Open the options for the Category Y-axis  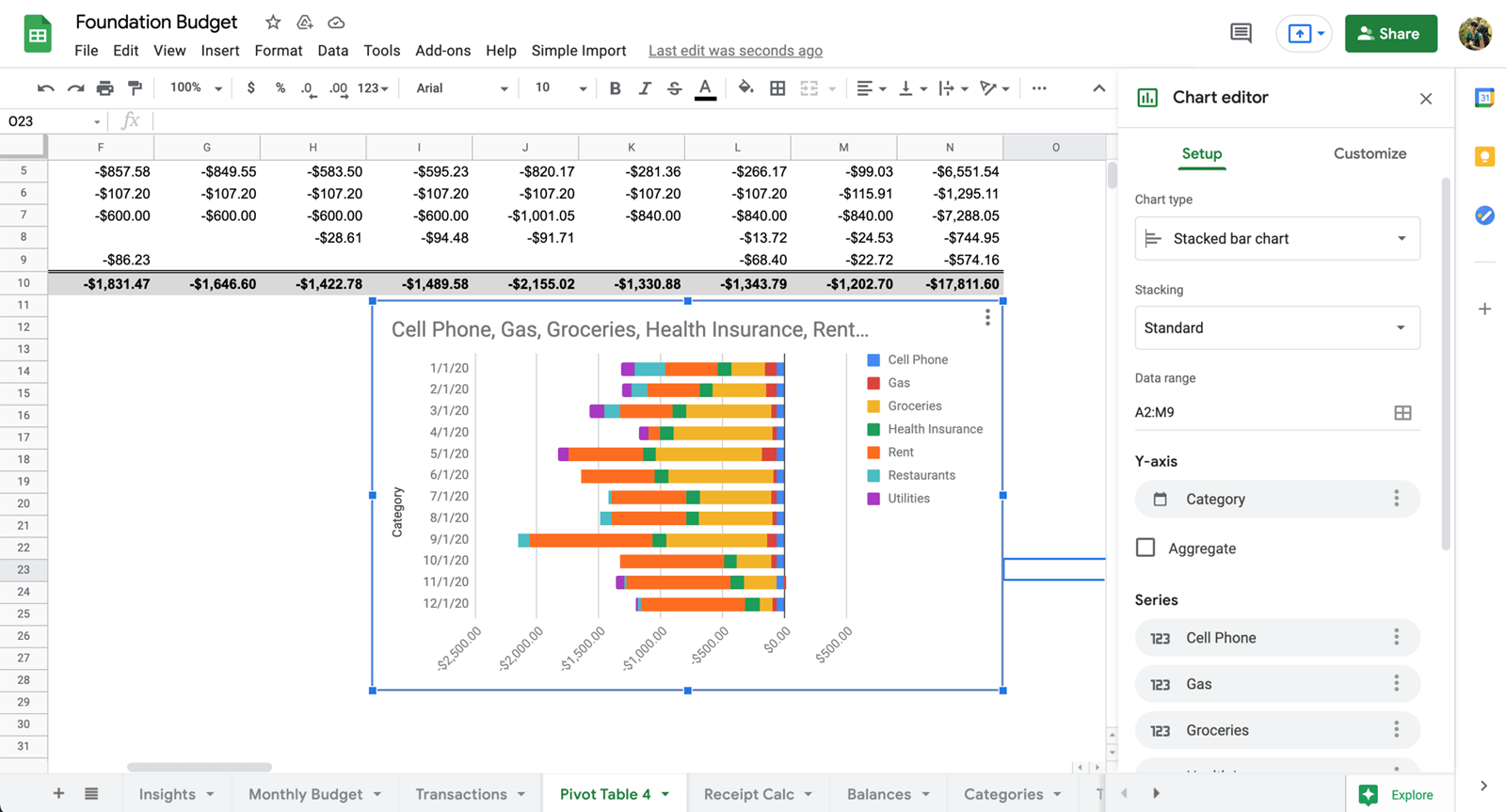1397,499
